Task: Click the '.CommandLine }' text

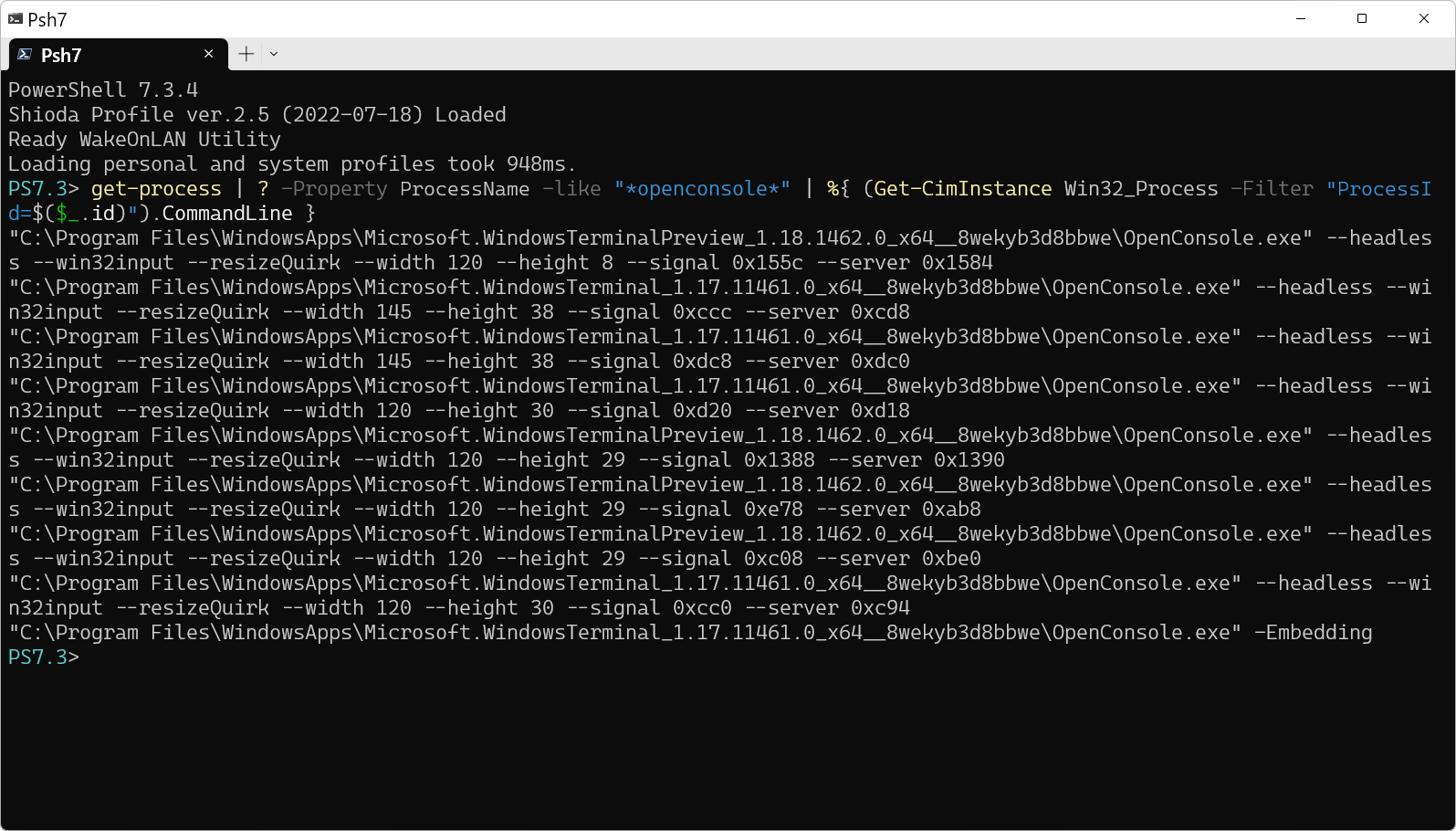Action: pyautogui.click(x=233, y=213)
